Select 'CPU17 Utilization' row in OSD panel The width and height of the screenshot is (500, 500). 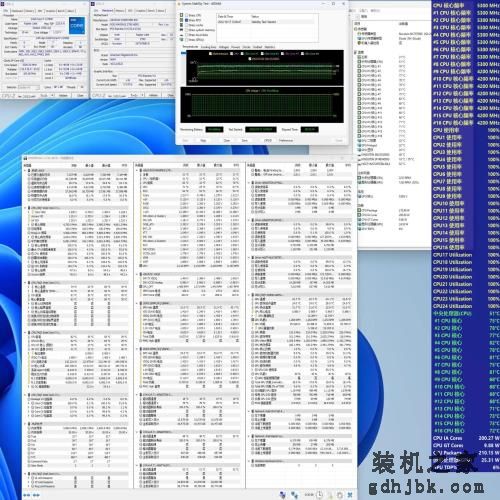pos(466,255)
